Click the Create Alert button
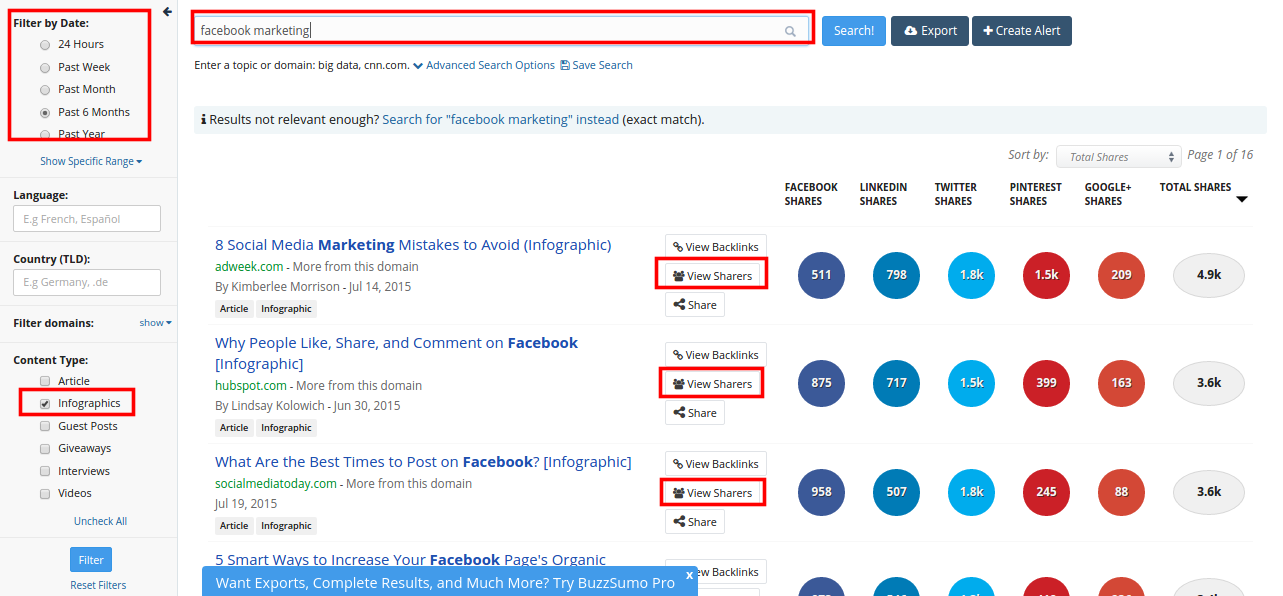 point(1022,31)
